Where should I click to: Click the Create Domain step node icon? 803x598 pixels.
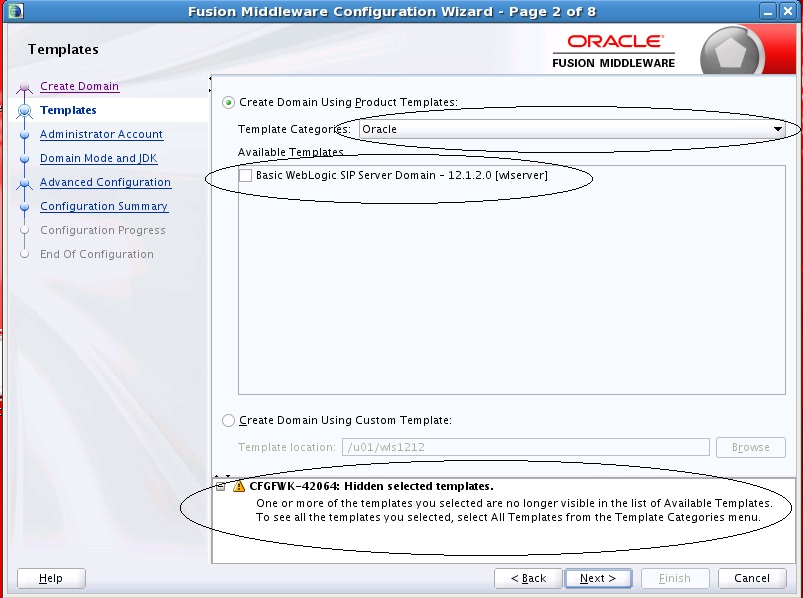24,88
